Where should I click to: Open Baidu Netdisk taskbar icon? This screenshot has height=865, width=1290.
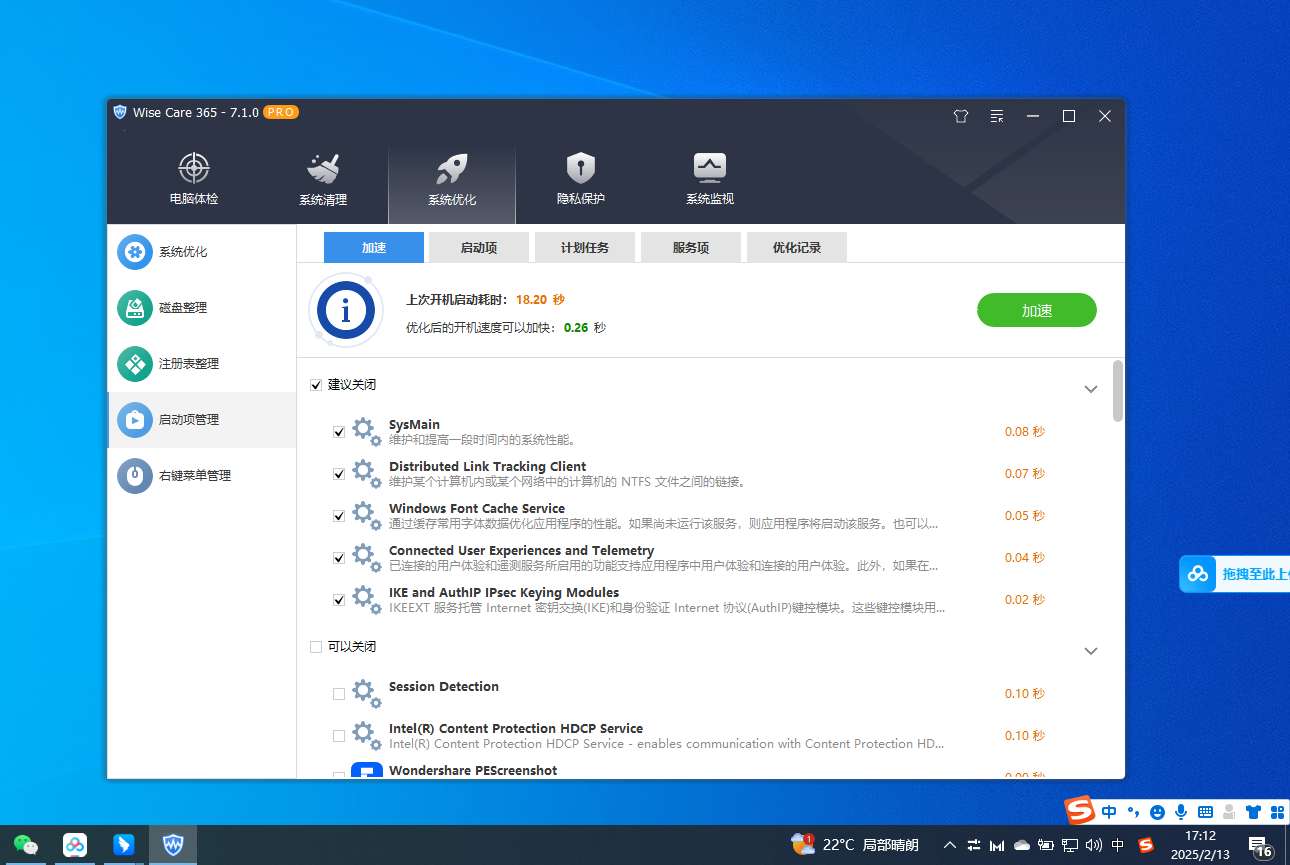pos(75,845)
